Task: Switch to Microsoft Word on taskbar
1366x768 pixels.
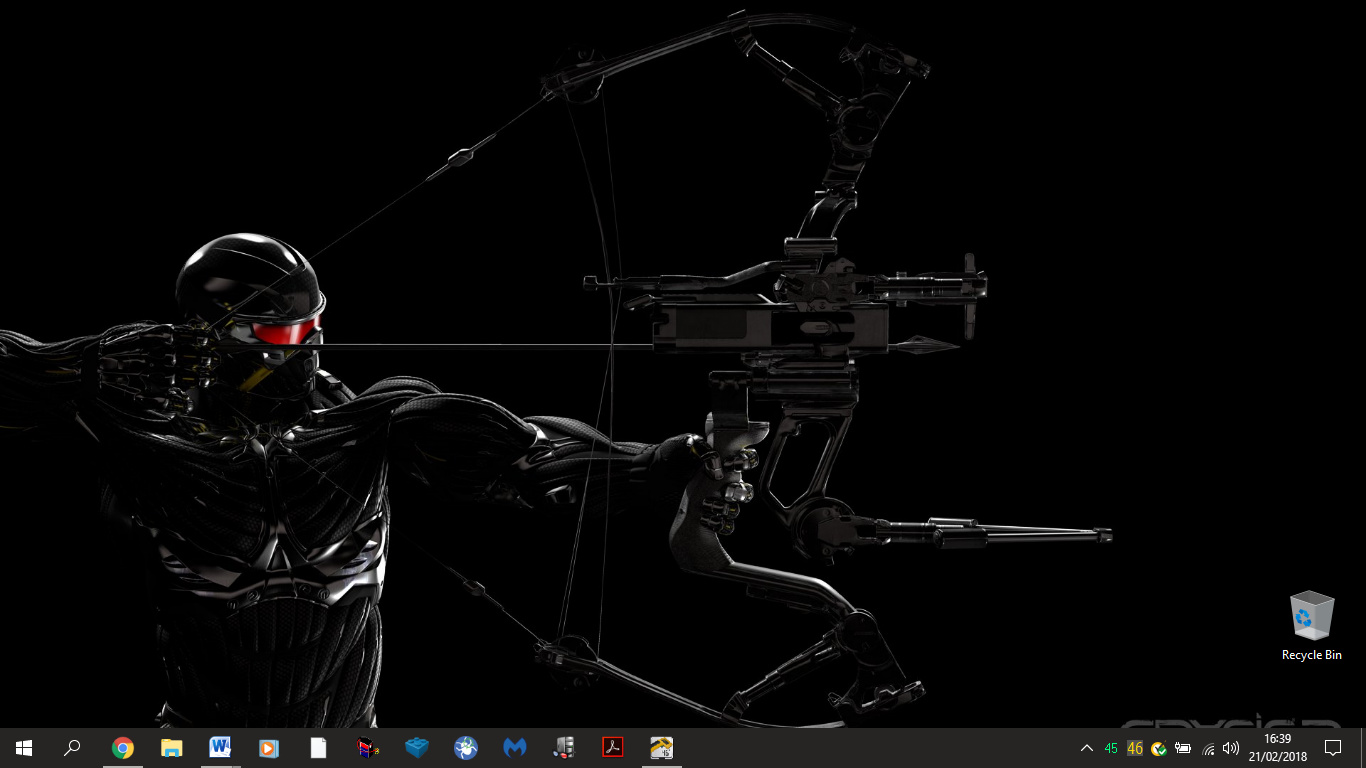Action: pos(220,748)
